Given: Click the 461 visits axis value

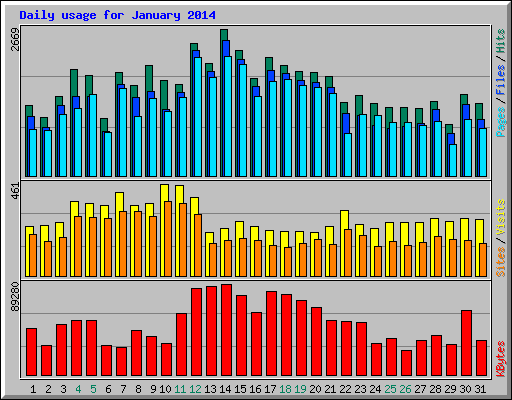Looking at the screenshot, I should coord(15,191).
